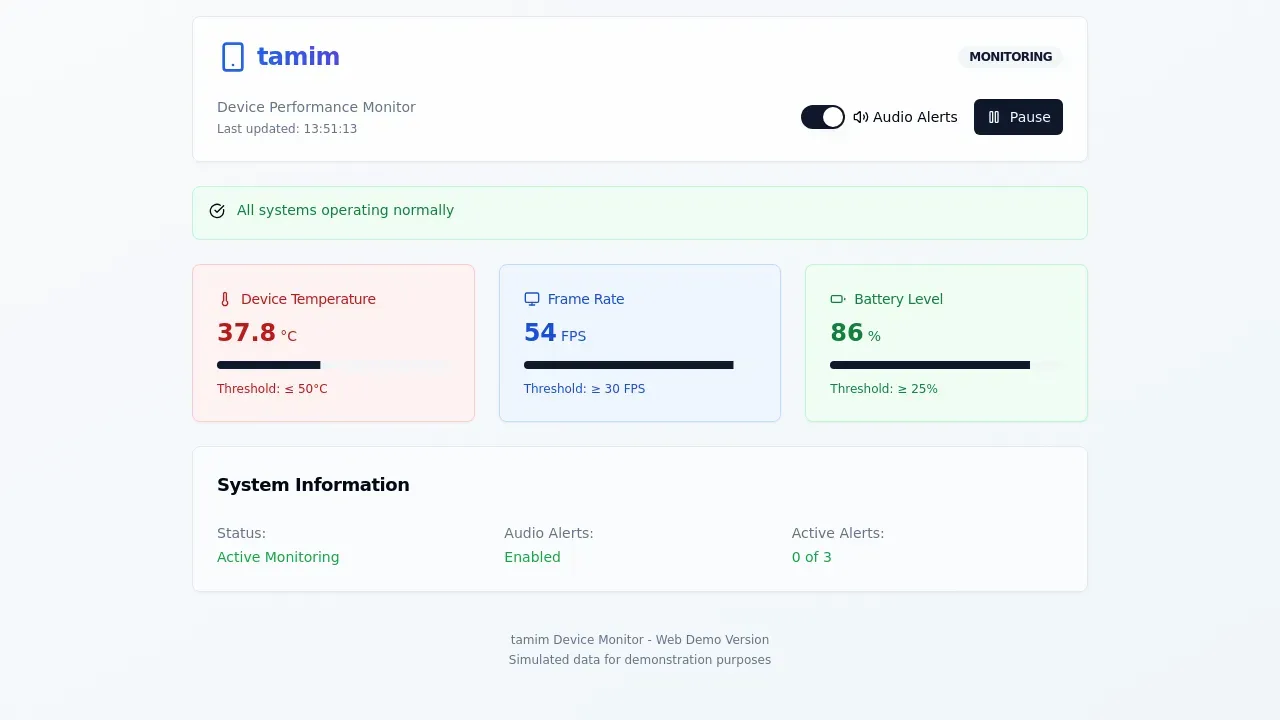
Task: Click the thermometer icon on Device Temperature card
Action: click(x=224, y=299)
